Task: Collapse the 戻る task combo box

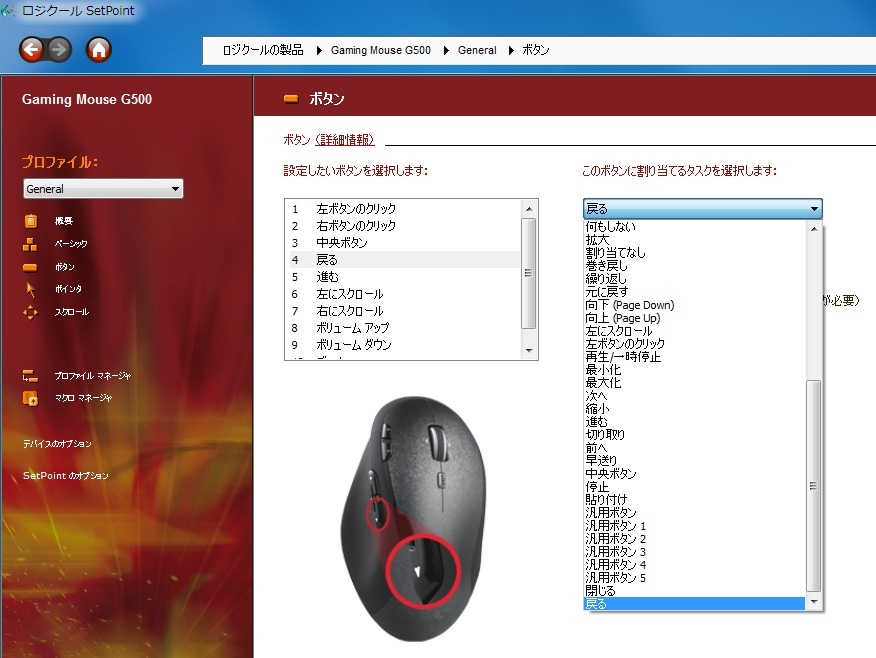Action: [702, 208]
